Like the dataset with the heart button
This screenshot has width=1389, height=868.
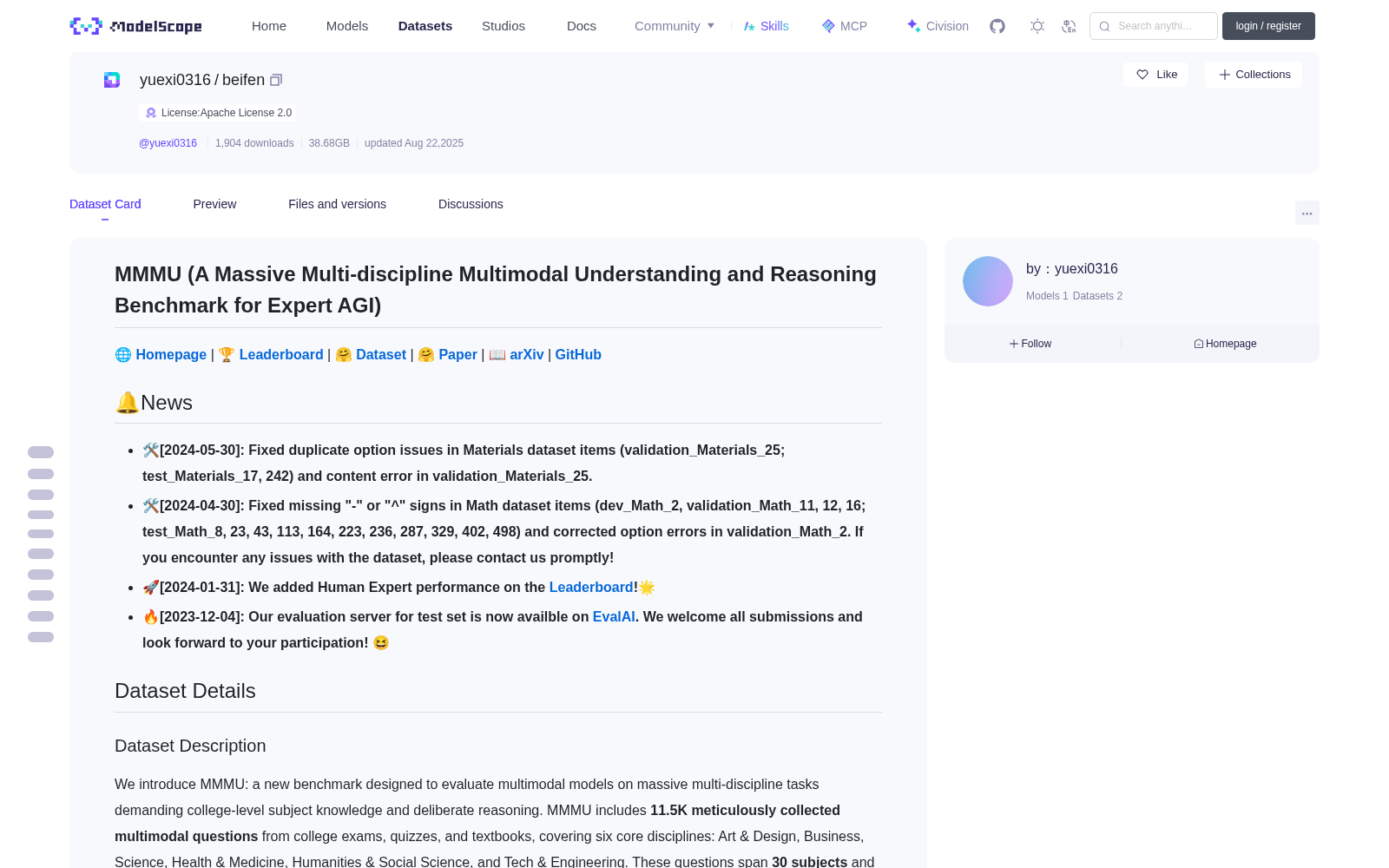point(1155,75)
